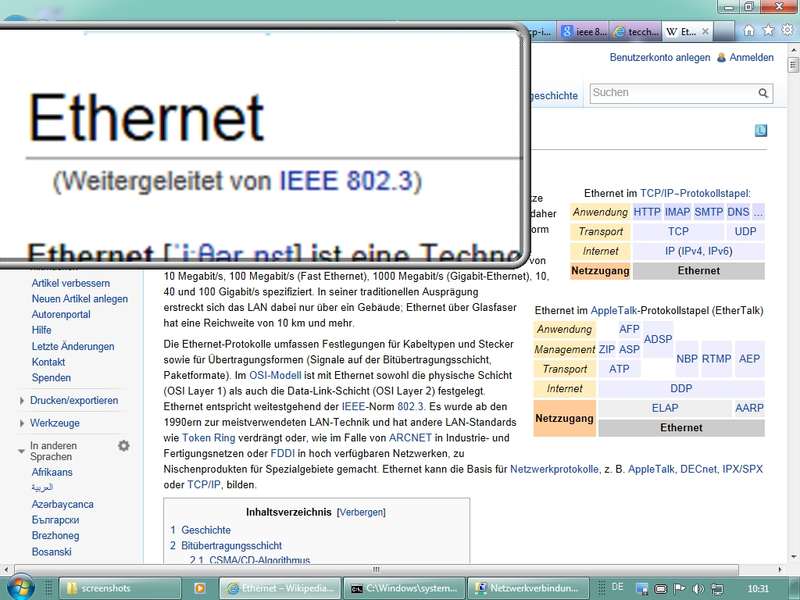Open Netzwerkprotokolle link
The image size is (800, 600).
(x=555, y=469)
